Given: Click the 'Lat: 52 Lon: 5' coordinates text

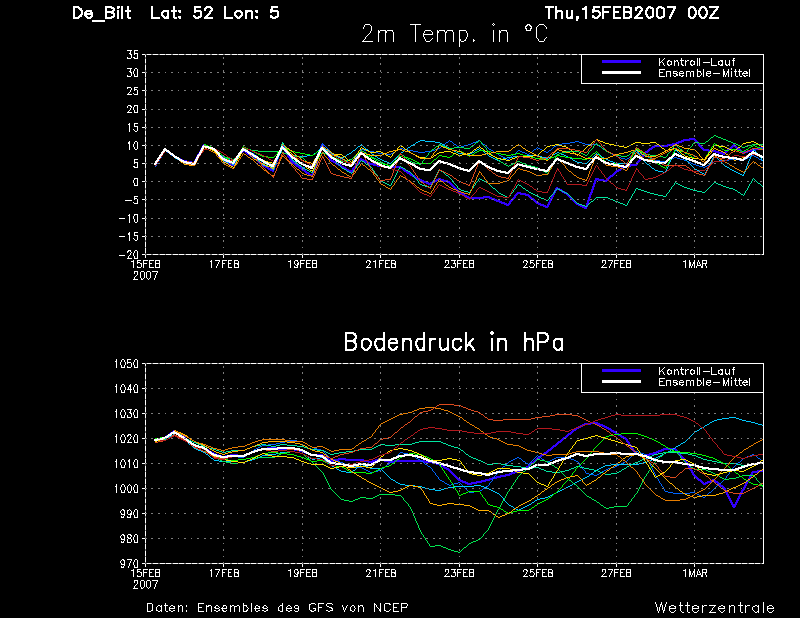Looking at the screenshot, I should pos(215,13).
